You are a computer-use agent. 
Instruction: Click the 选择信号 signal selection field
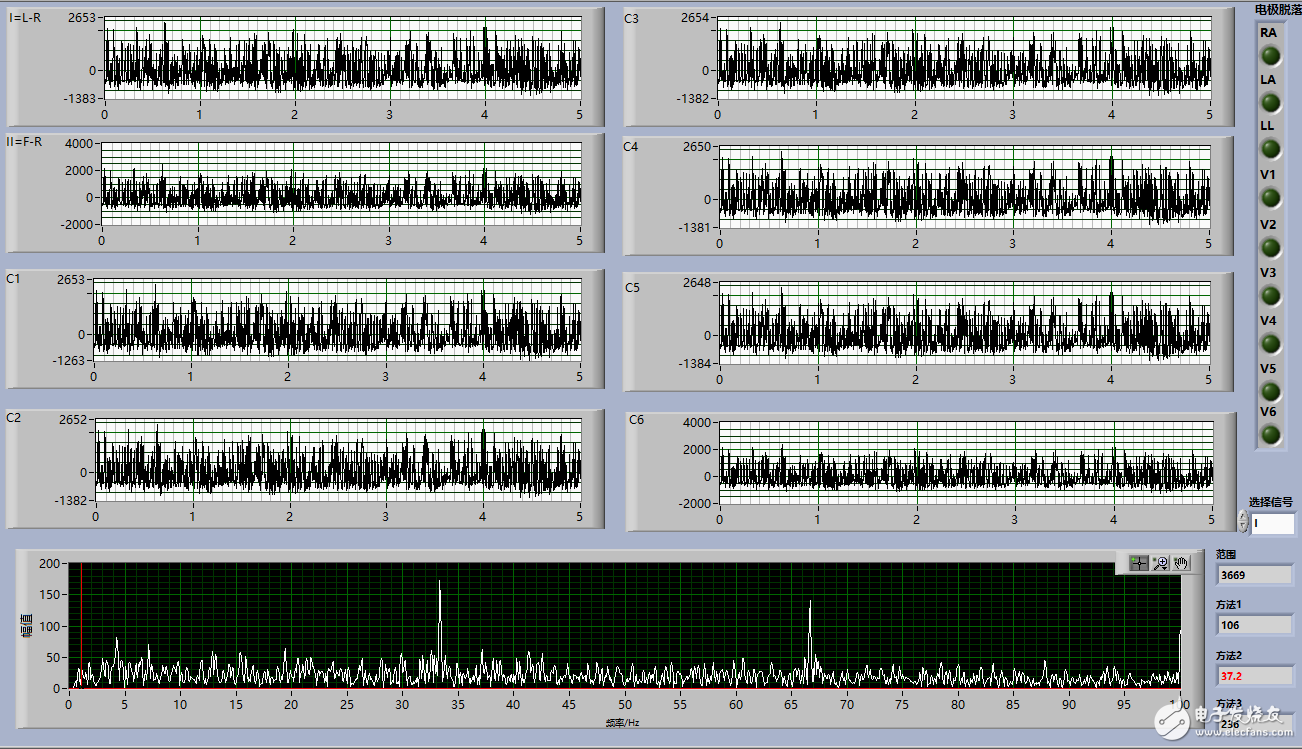(1272, 523)
